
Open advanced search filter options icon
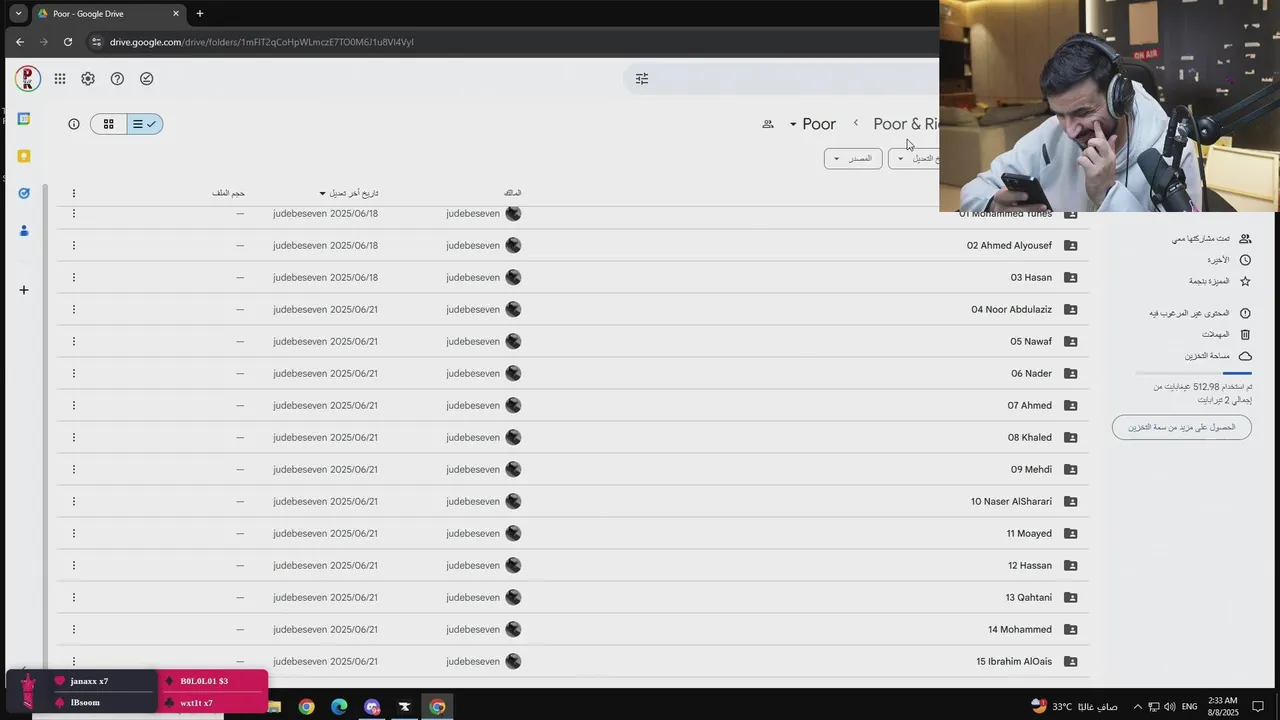[x=642, y=79]
